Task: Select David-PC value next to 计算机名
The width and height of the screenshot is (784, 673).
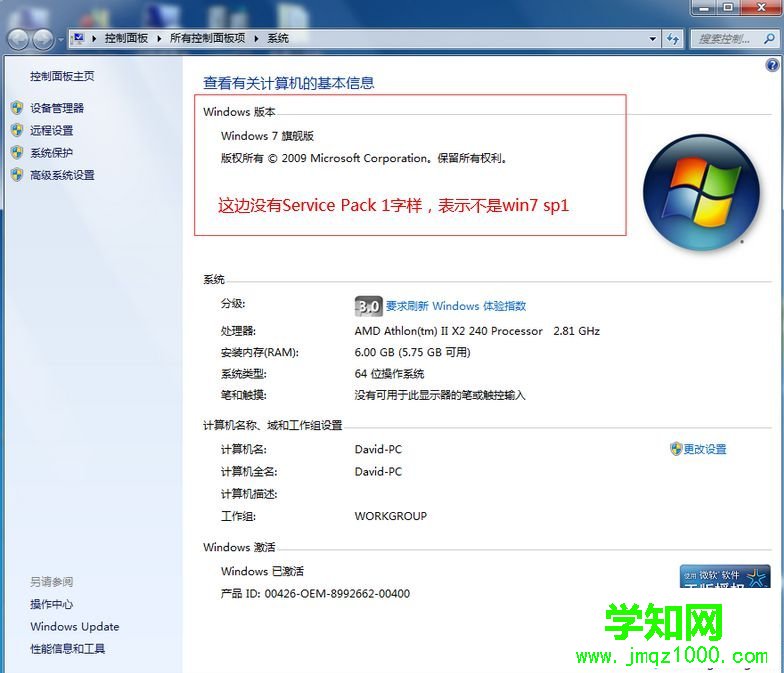Action: [x=378, y=450]
